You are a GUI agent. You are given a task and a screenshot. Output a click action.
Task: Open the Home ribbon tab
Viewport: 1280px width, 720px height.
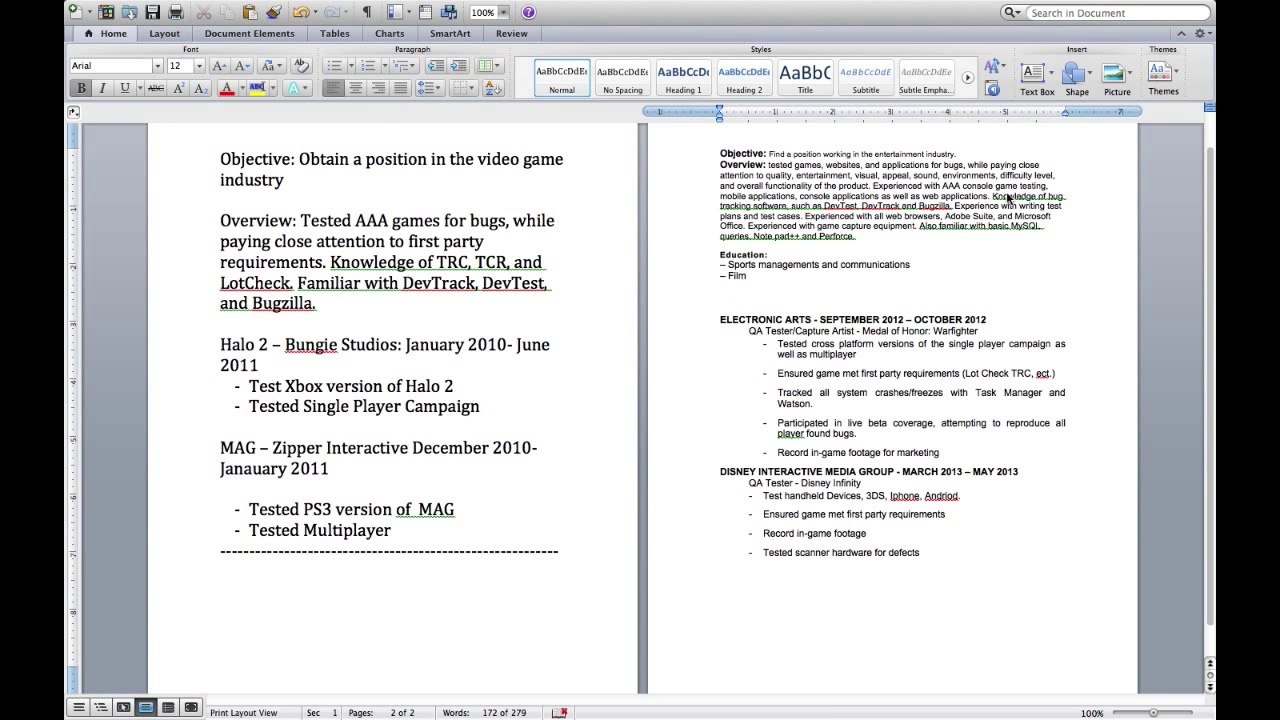tap(106, 33)
